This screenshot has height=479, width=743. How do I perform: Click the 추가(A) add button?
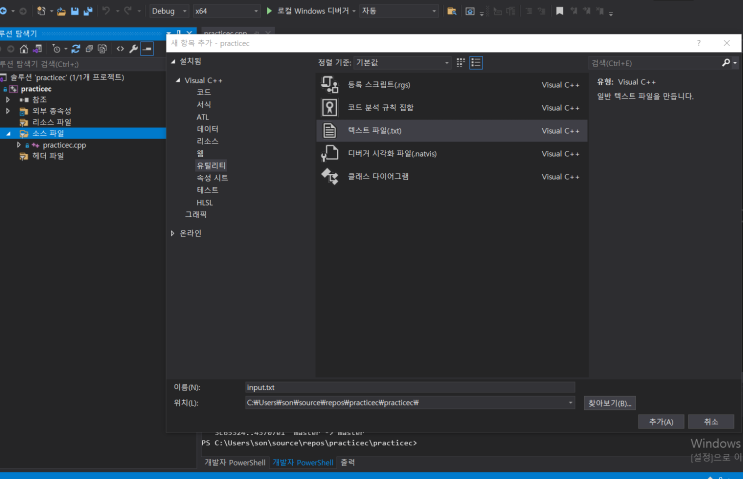(x=661, y=422)
